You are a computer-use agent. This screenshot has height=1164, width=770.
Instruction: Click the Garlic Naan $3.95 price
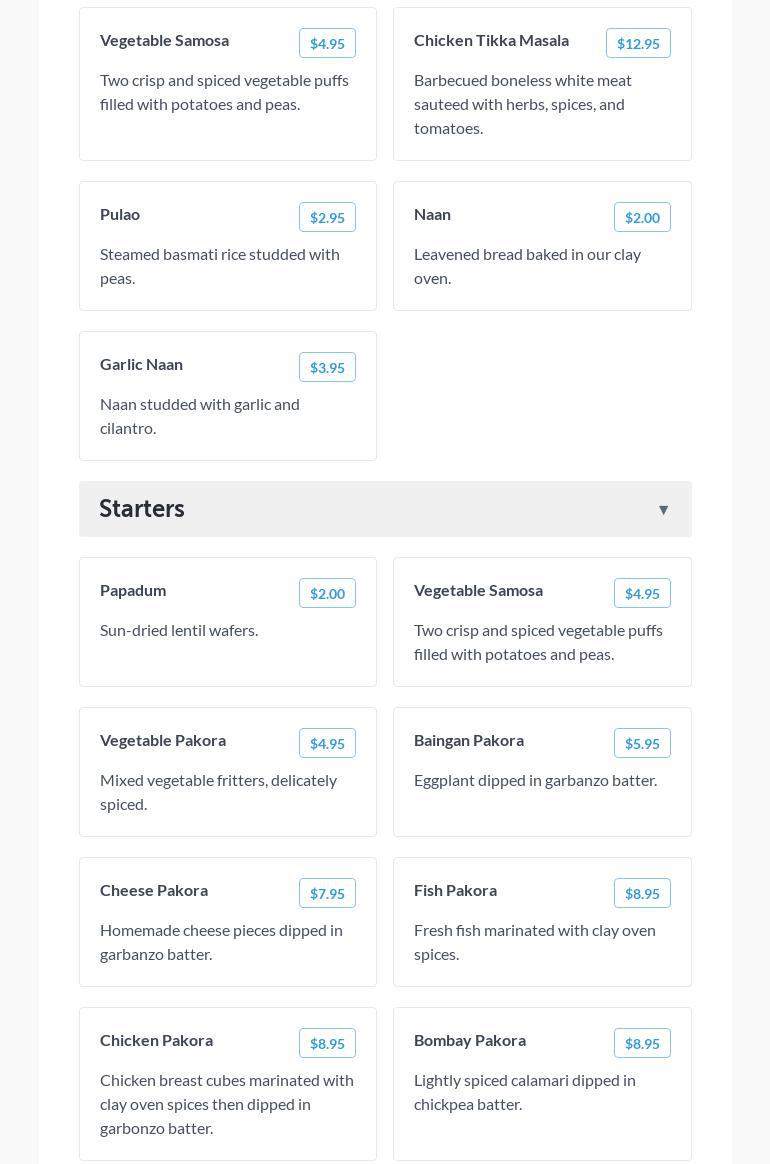click(327, 367)
